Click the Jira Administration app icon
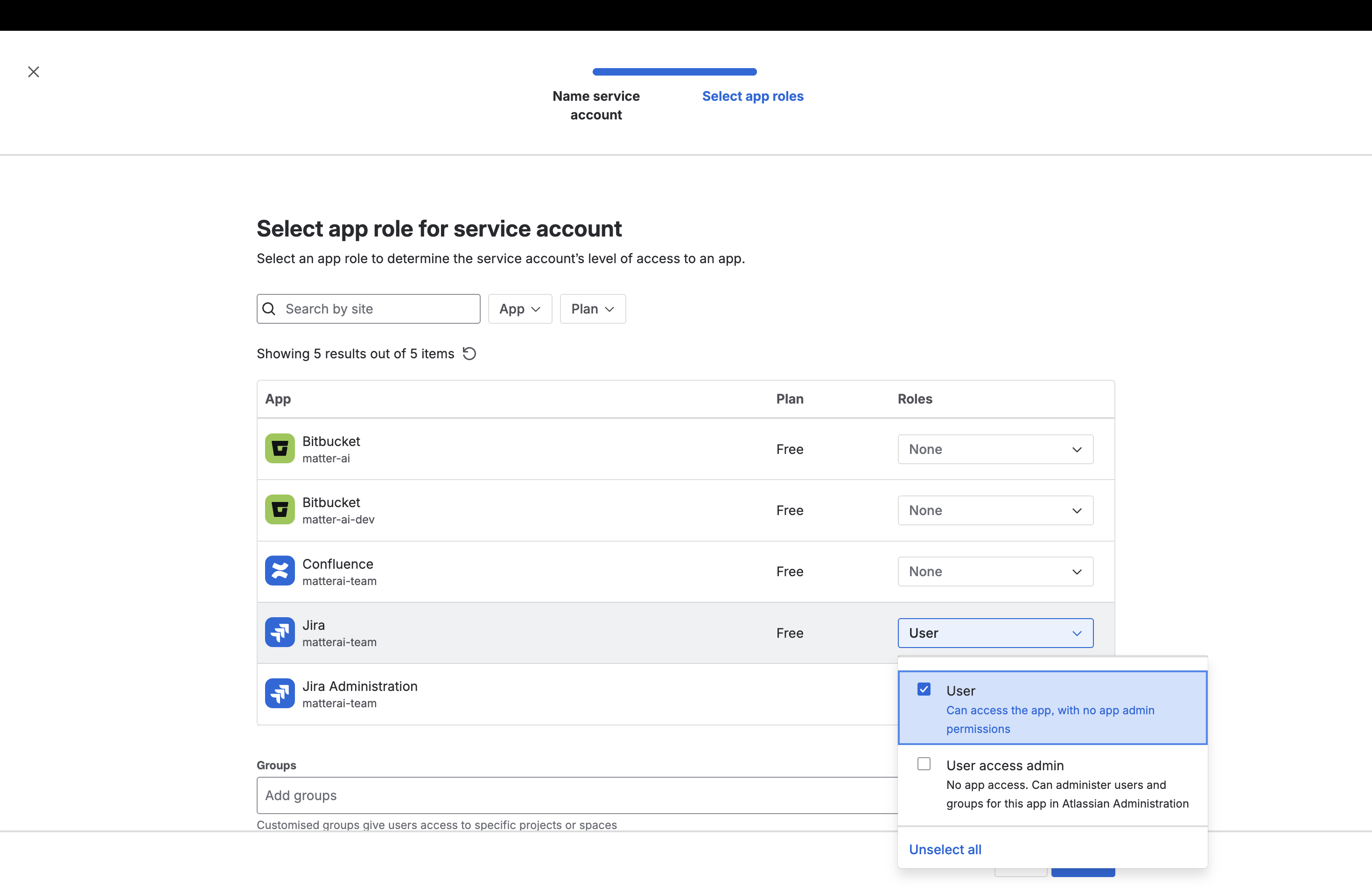This screenshot has height=892, width=1372. pos(279,693)
